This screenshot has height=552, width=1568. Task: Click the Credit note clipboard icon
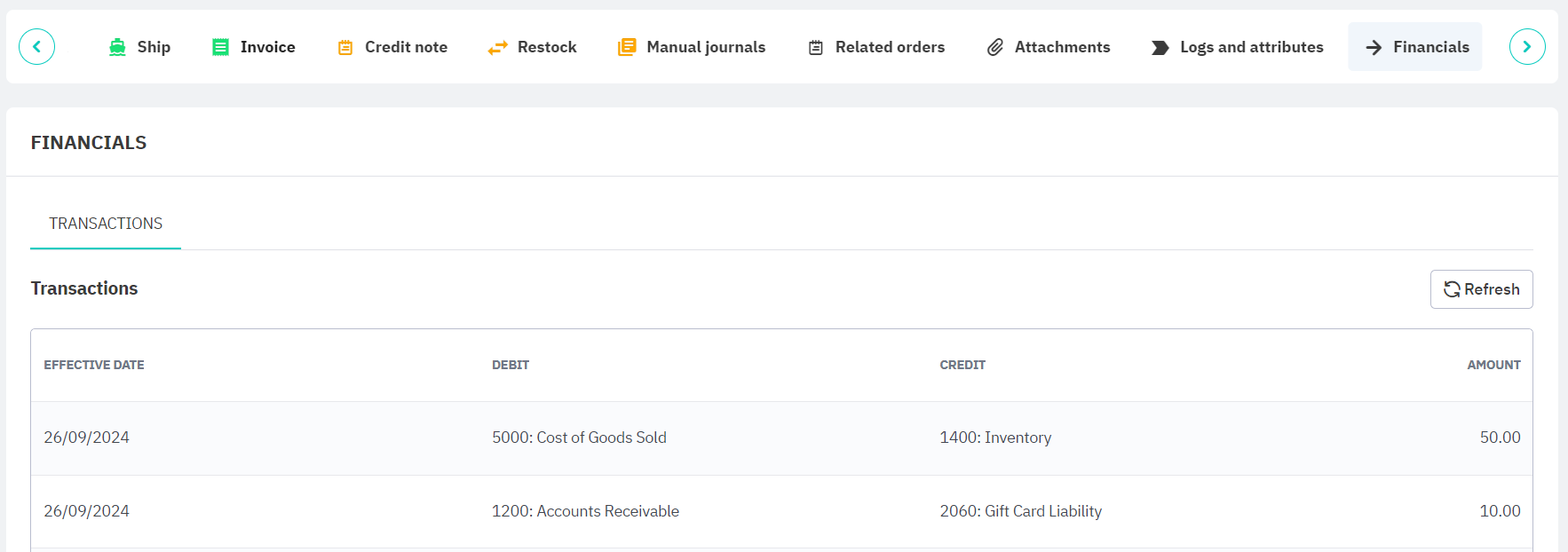(345, 48)
